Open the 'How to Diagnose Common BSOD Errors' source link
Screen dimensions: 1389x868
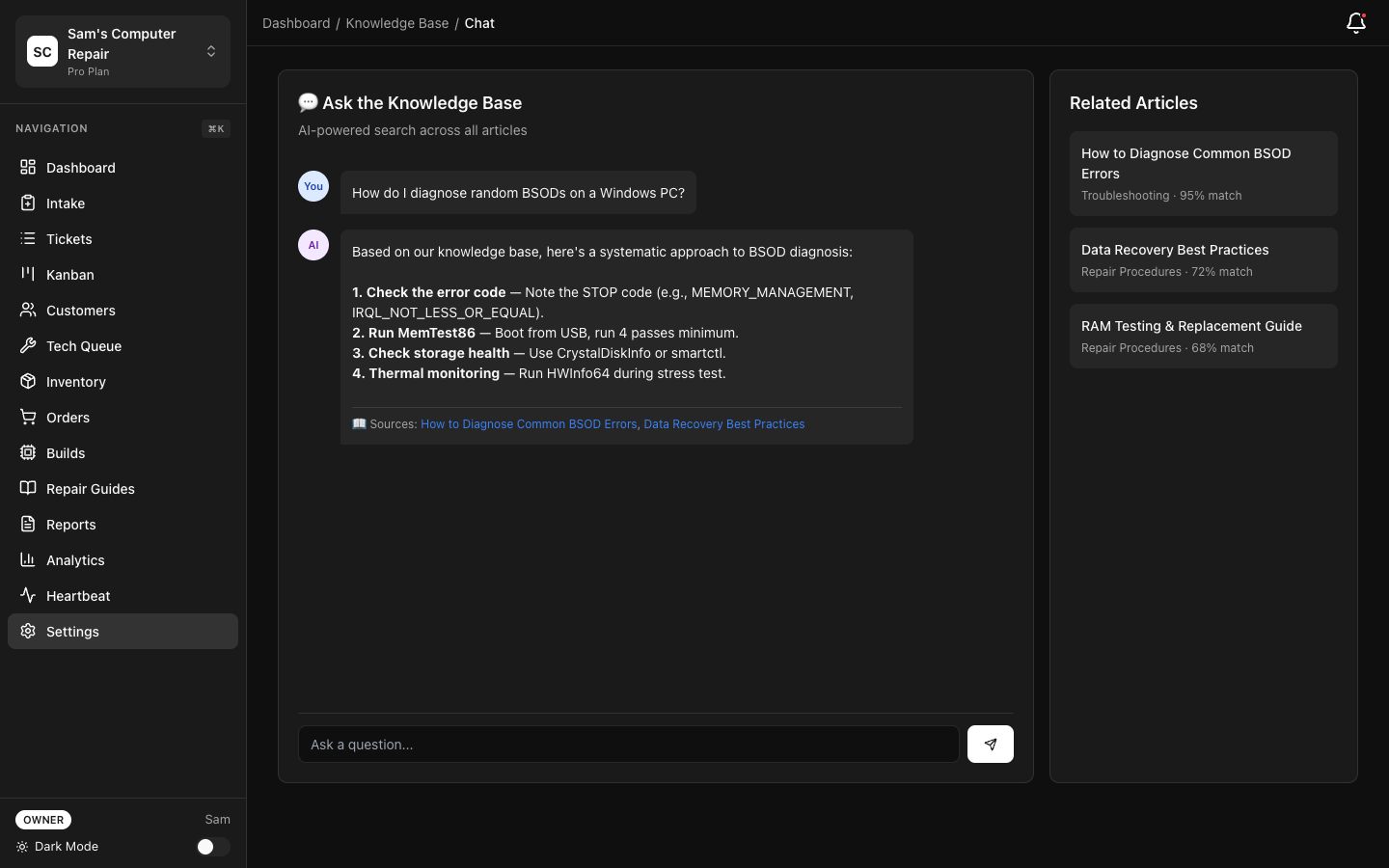click(x=529, y=423)
